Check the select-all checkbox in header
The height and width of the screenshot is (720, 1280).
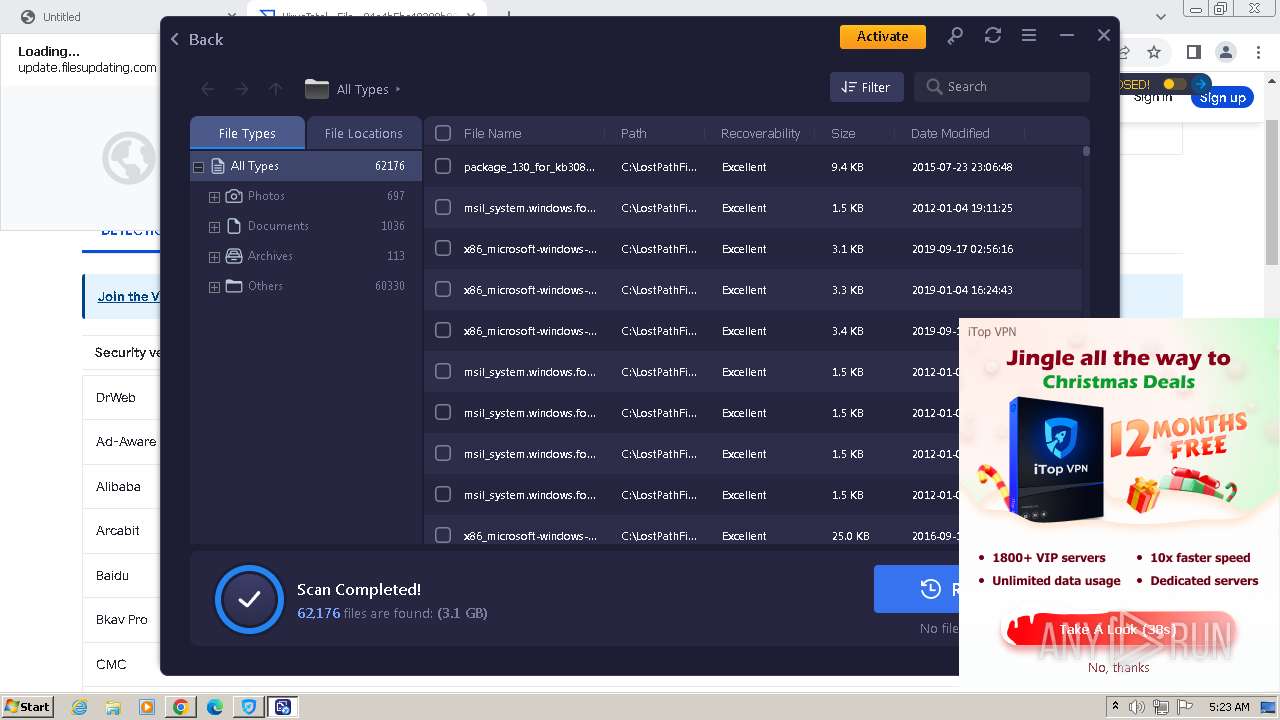(443, 133)
